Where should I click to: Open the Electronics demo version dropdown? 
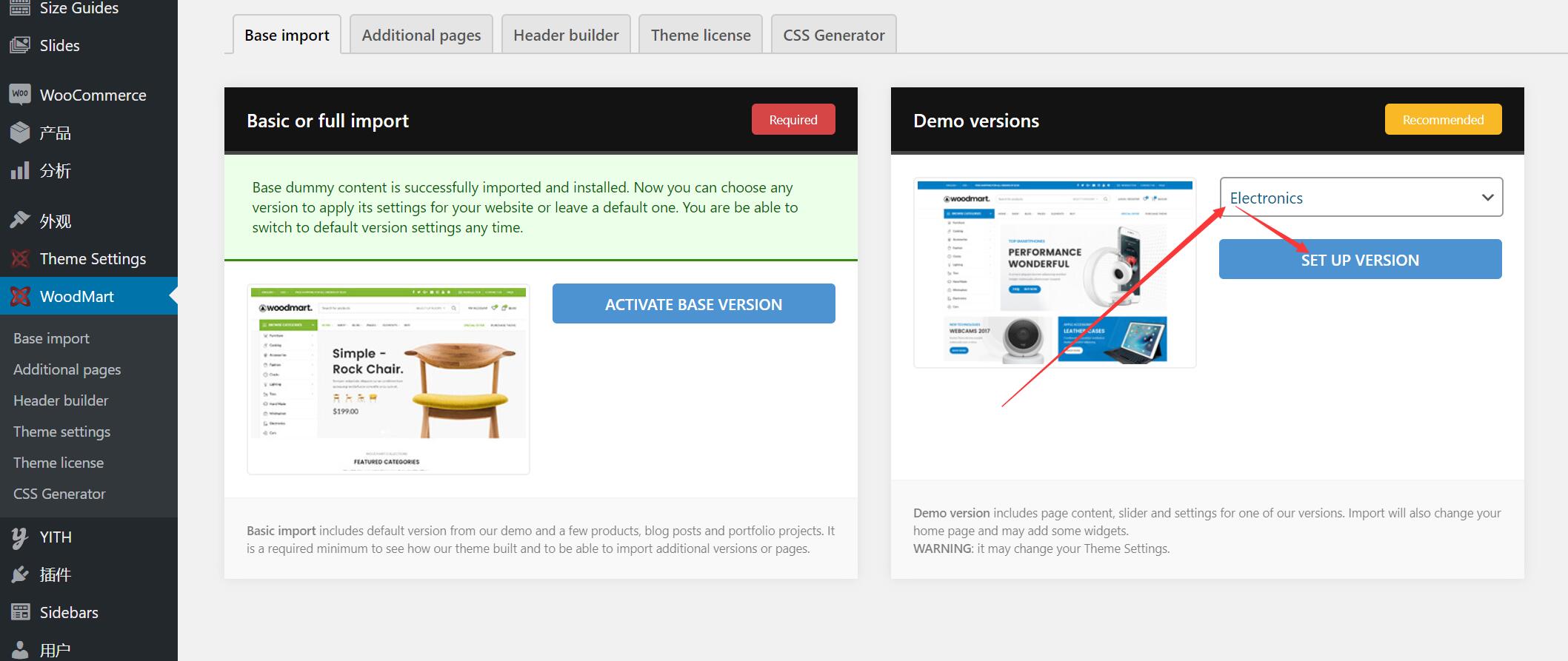(x=1361, y=198)
